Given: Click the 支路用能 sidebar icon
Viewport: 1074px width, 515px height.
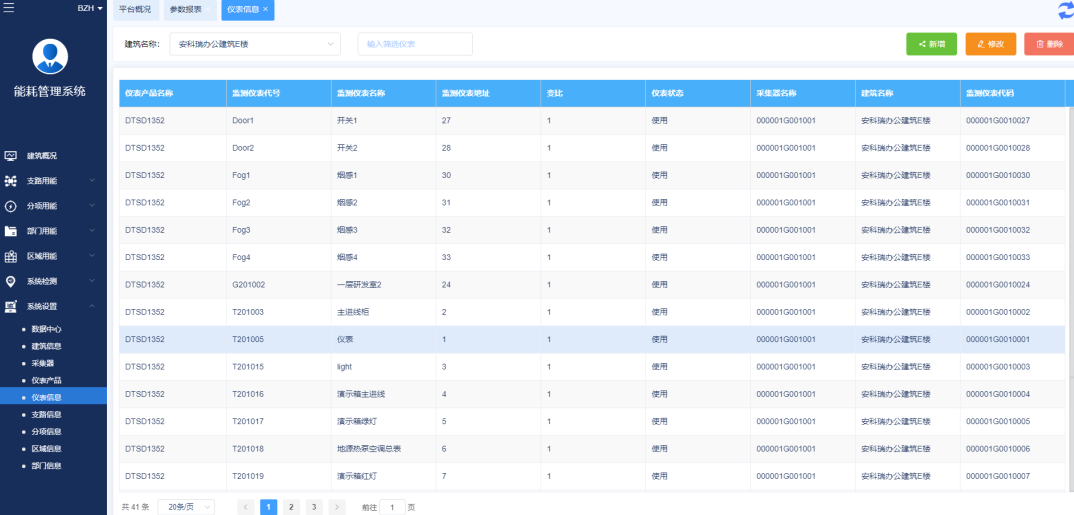Looking at the screenshot, I should click(10, 181).
